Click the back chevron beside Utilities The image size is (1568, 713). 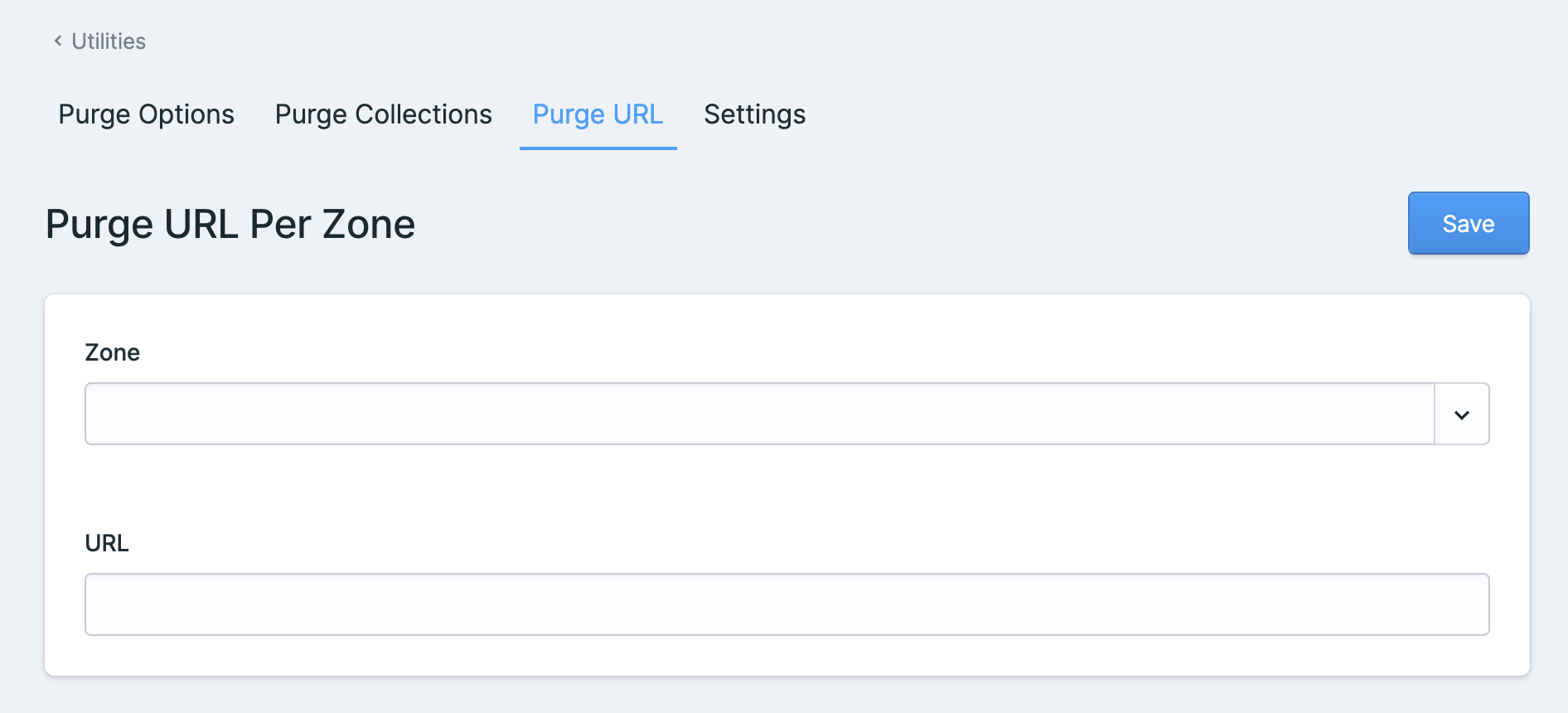tap(58, 41)
